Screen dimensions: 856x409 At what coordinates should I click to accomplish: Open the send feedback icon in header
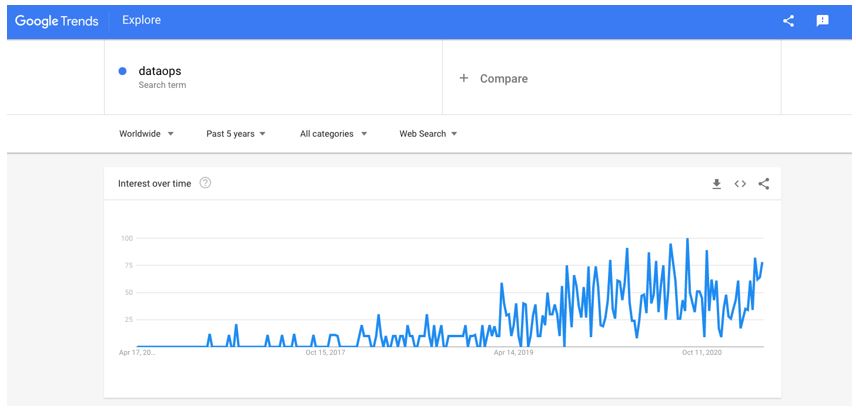[822, 21]
